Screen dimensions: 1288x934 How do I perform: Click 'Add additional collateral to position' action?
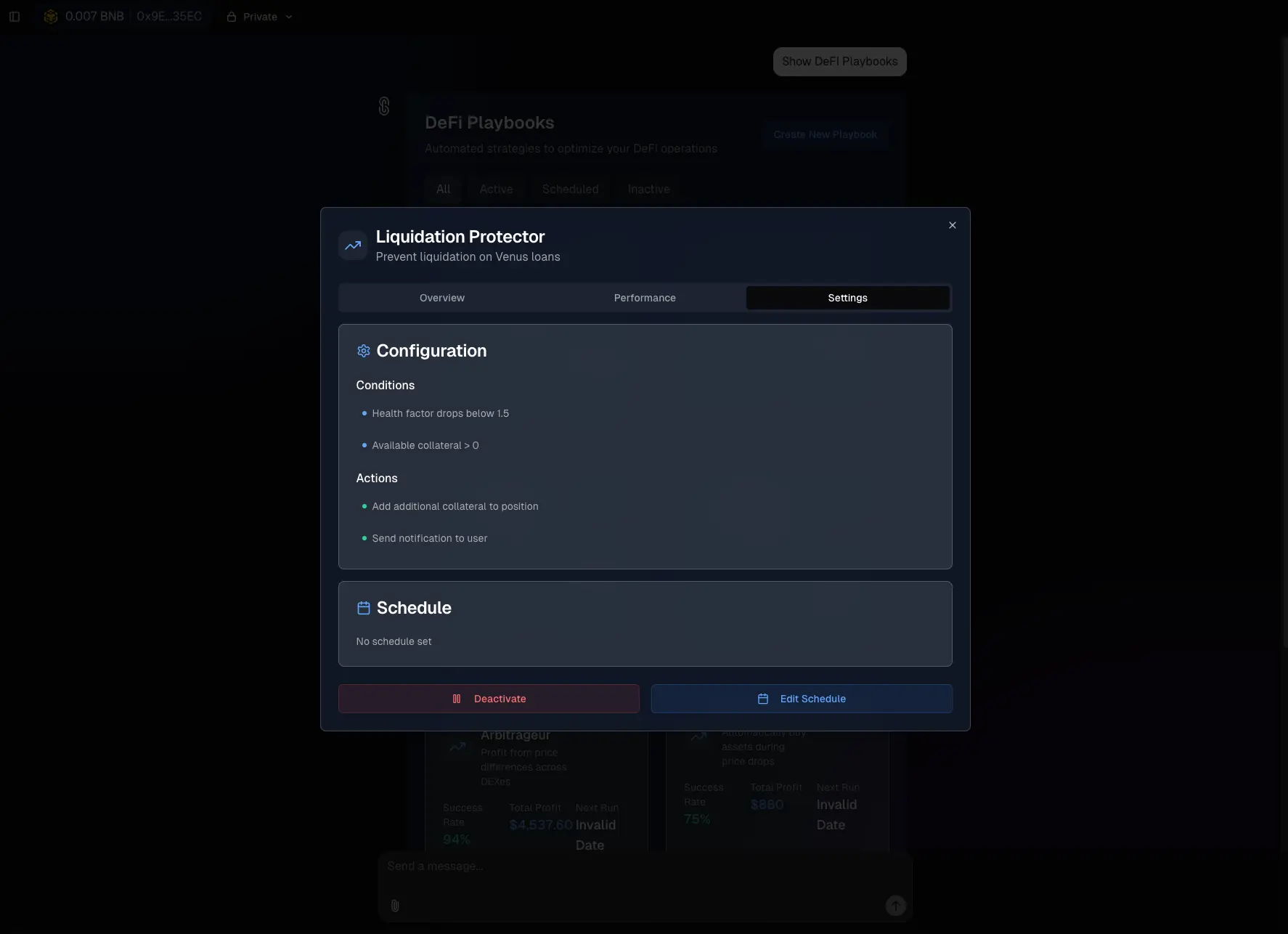[455, 506]
